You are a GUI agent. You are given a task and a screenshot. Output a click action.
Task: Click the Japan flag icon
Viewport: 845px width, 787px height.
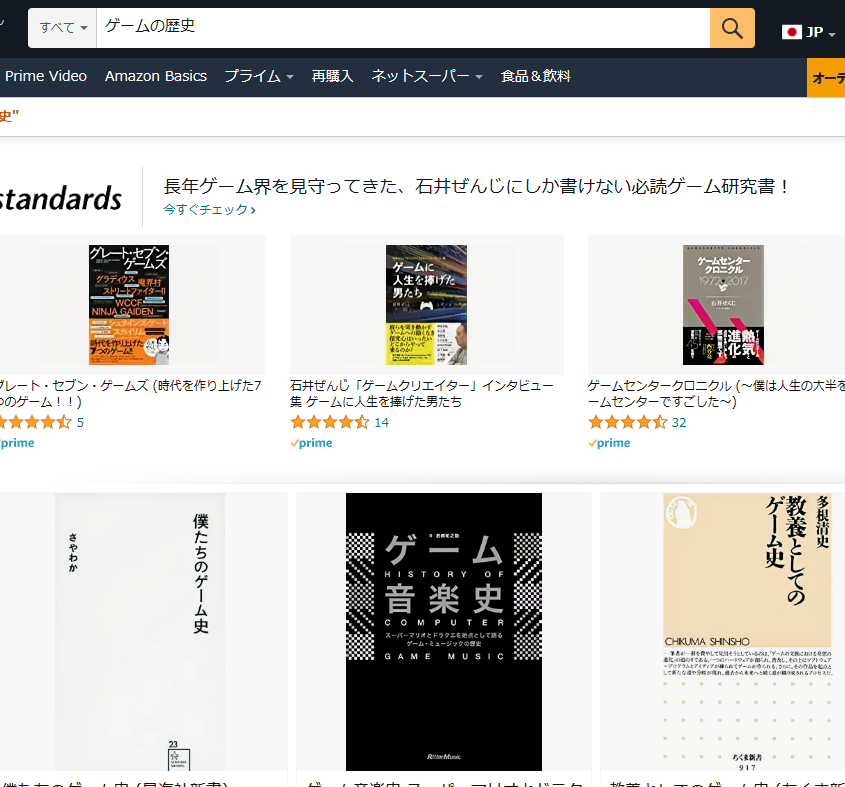pos(792,32)
